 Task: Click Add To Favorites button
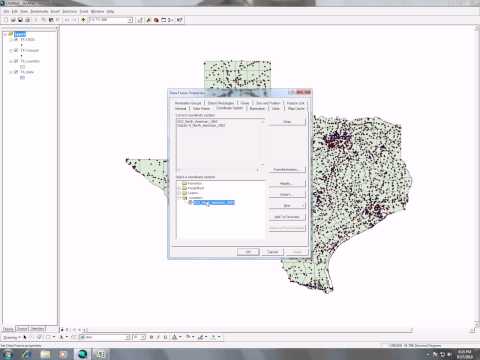coord(287,217)
